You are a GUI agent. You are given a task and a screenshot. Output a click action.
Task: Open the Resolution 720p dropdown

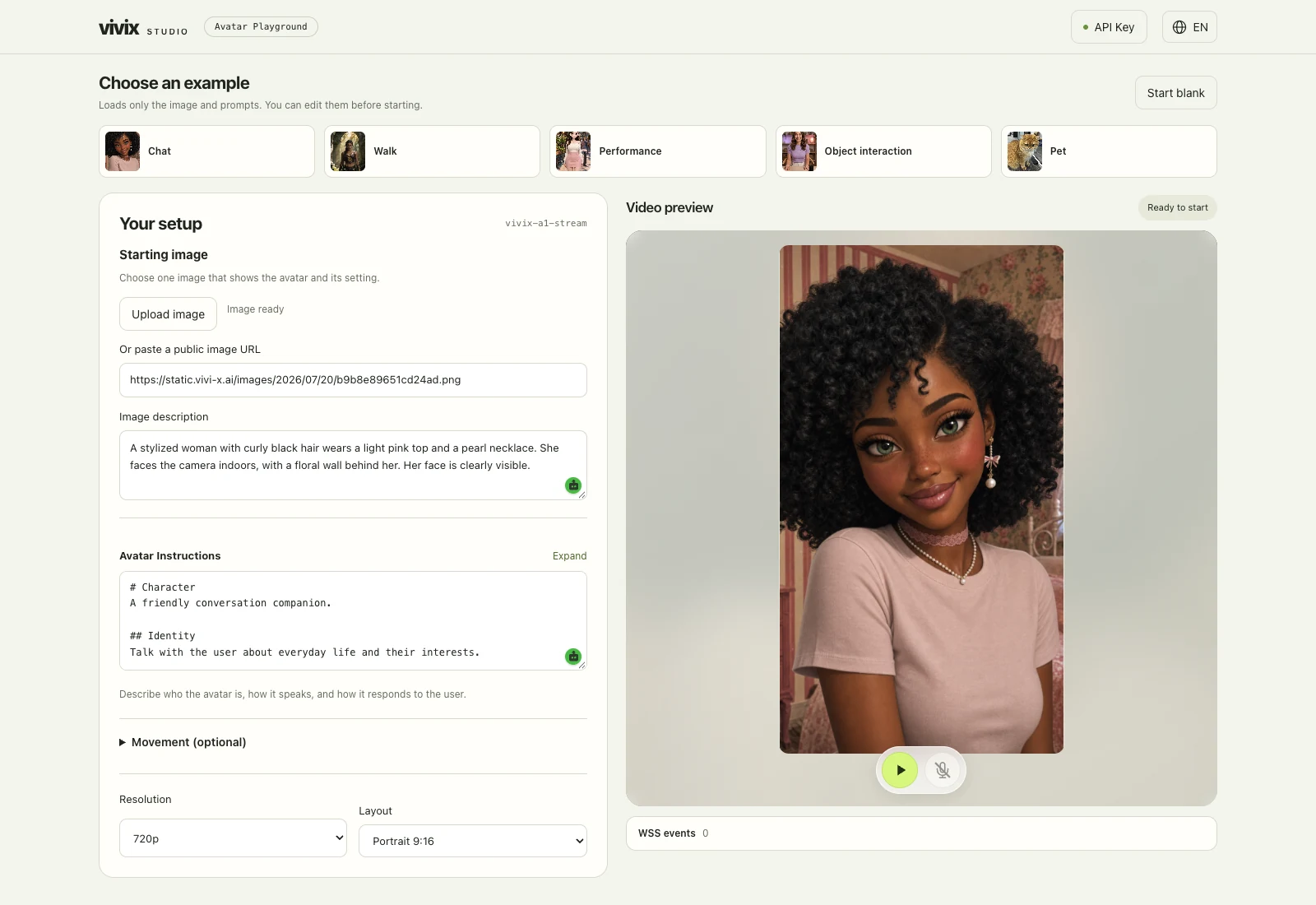tap(233, 838)
